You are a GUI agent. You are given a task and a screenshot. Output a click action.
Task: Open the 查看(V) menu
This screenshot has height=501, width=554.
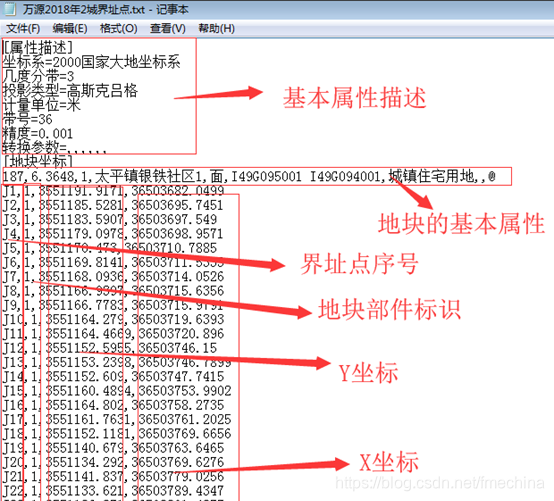pyautogui.click(x=167, y=28)
